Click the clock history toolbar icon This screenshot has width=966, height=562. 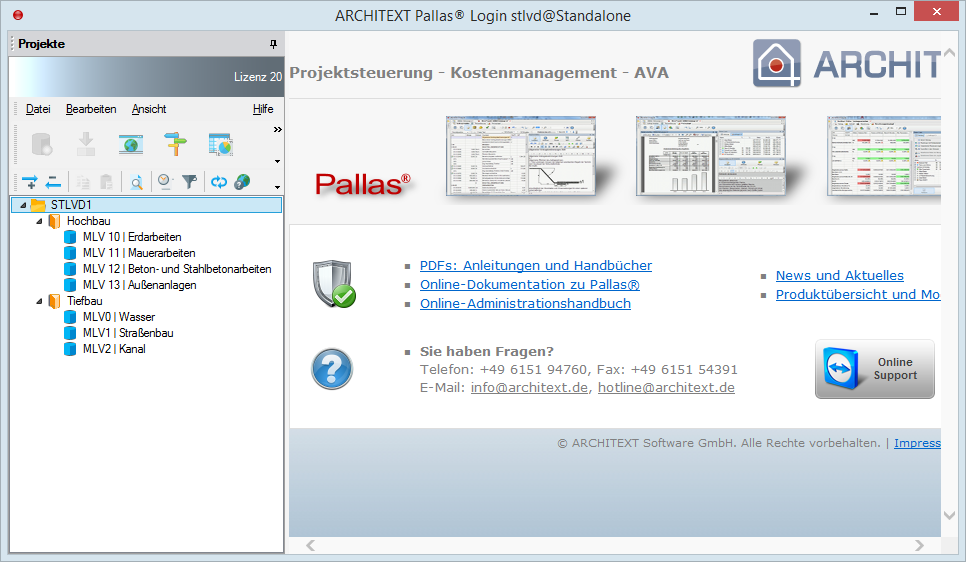[x=164, y=181]
